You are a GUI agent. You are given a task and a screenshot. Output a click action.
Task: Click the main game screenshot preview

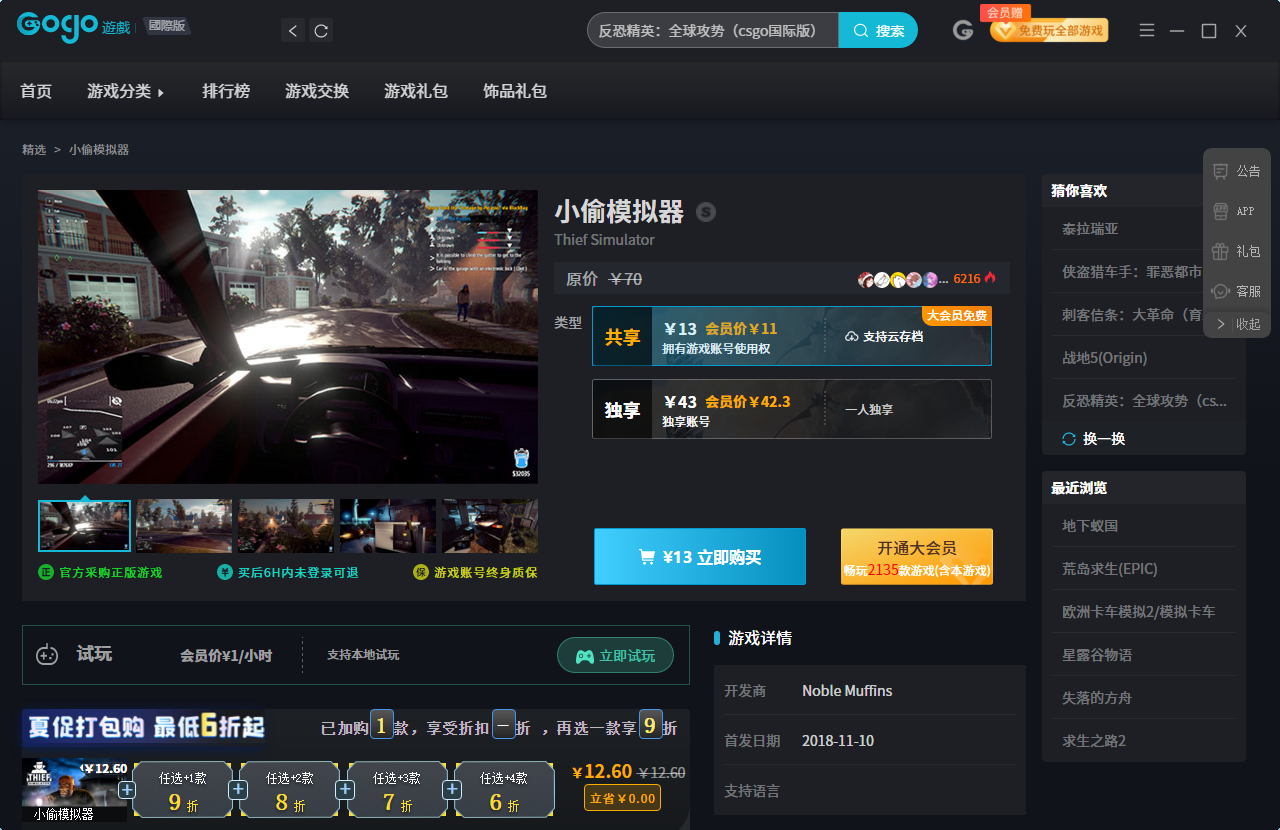click(x=288, y=337)
